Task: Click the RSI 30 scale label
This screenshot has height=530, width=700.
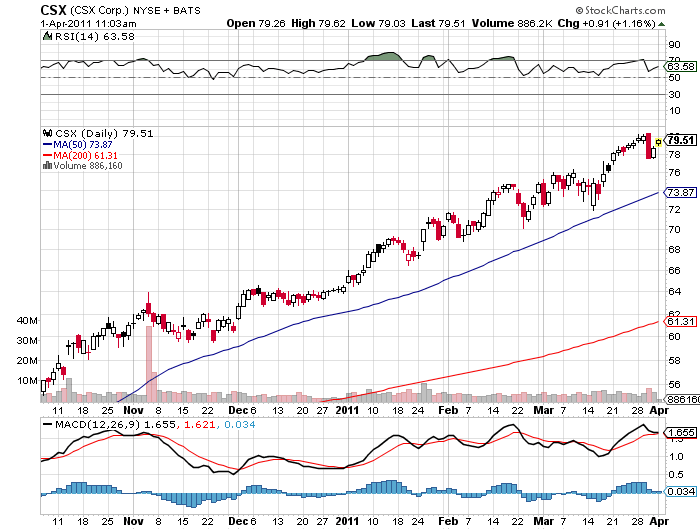Action: (x=674, y=94)
